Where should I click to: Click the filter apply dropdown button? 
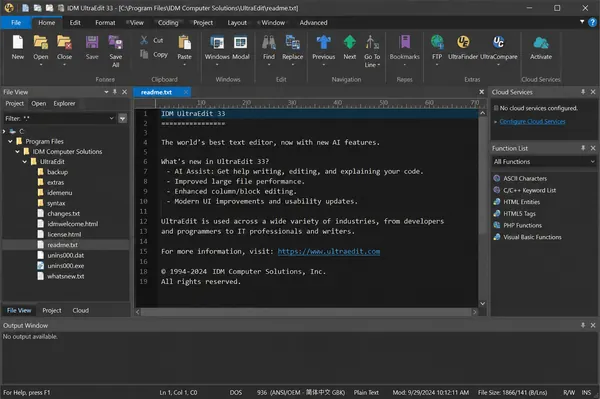click(x=122, y=119)
